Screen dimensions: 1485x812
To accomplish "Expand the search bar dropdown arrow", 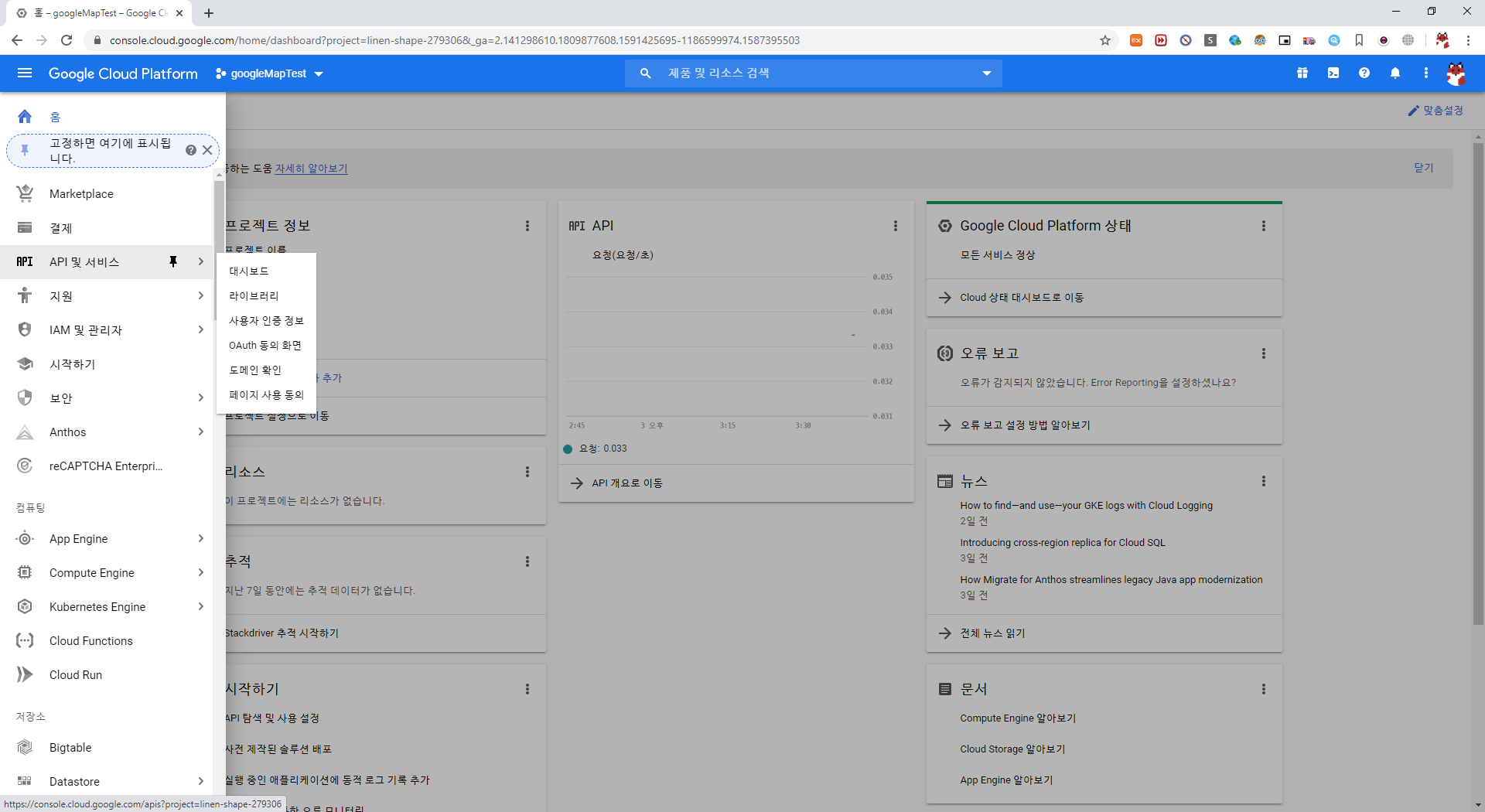I will coord(987,73).
